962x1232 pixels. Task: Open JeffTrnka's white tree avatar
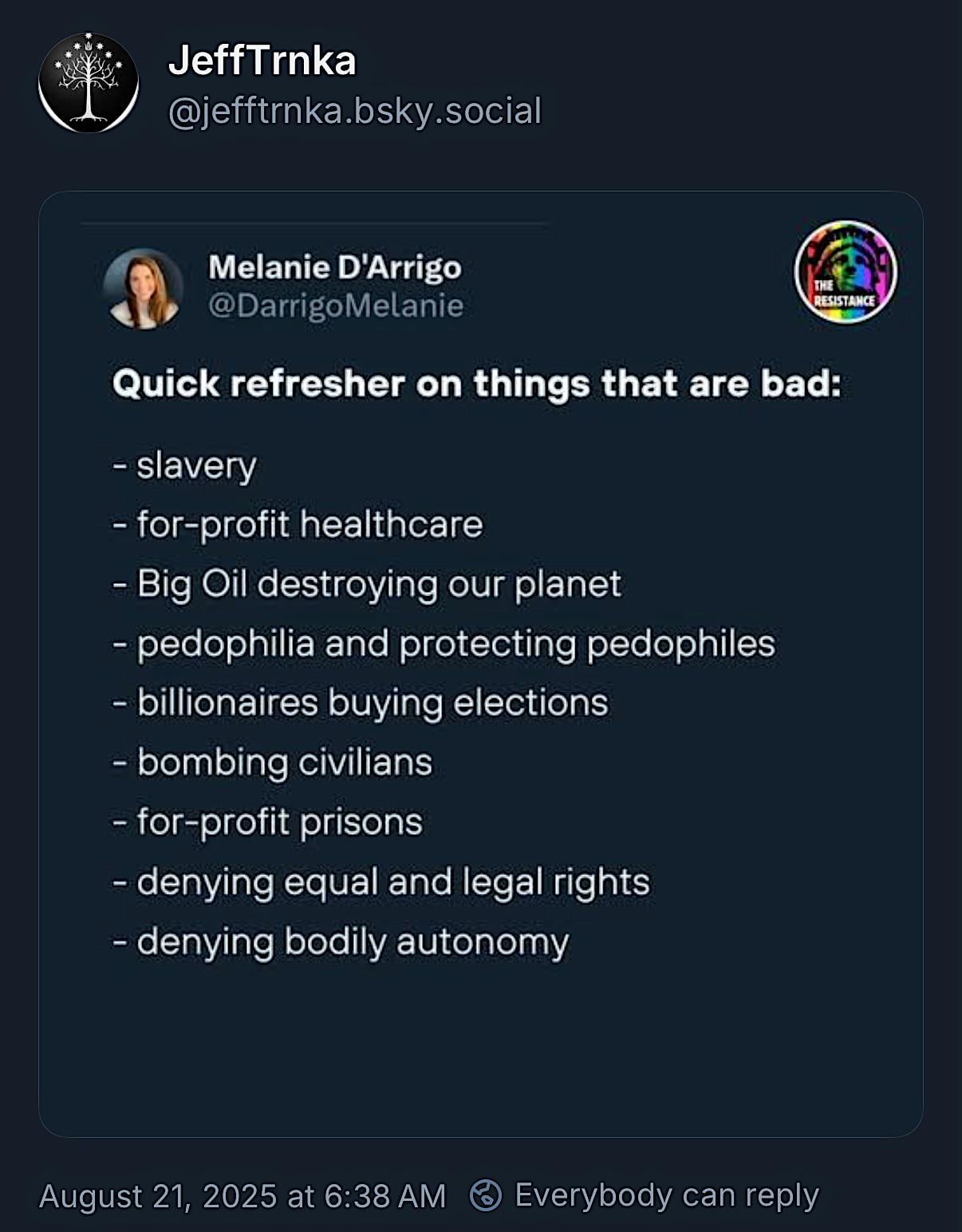(89, 82)
